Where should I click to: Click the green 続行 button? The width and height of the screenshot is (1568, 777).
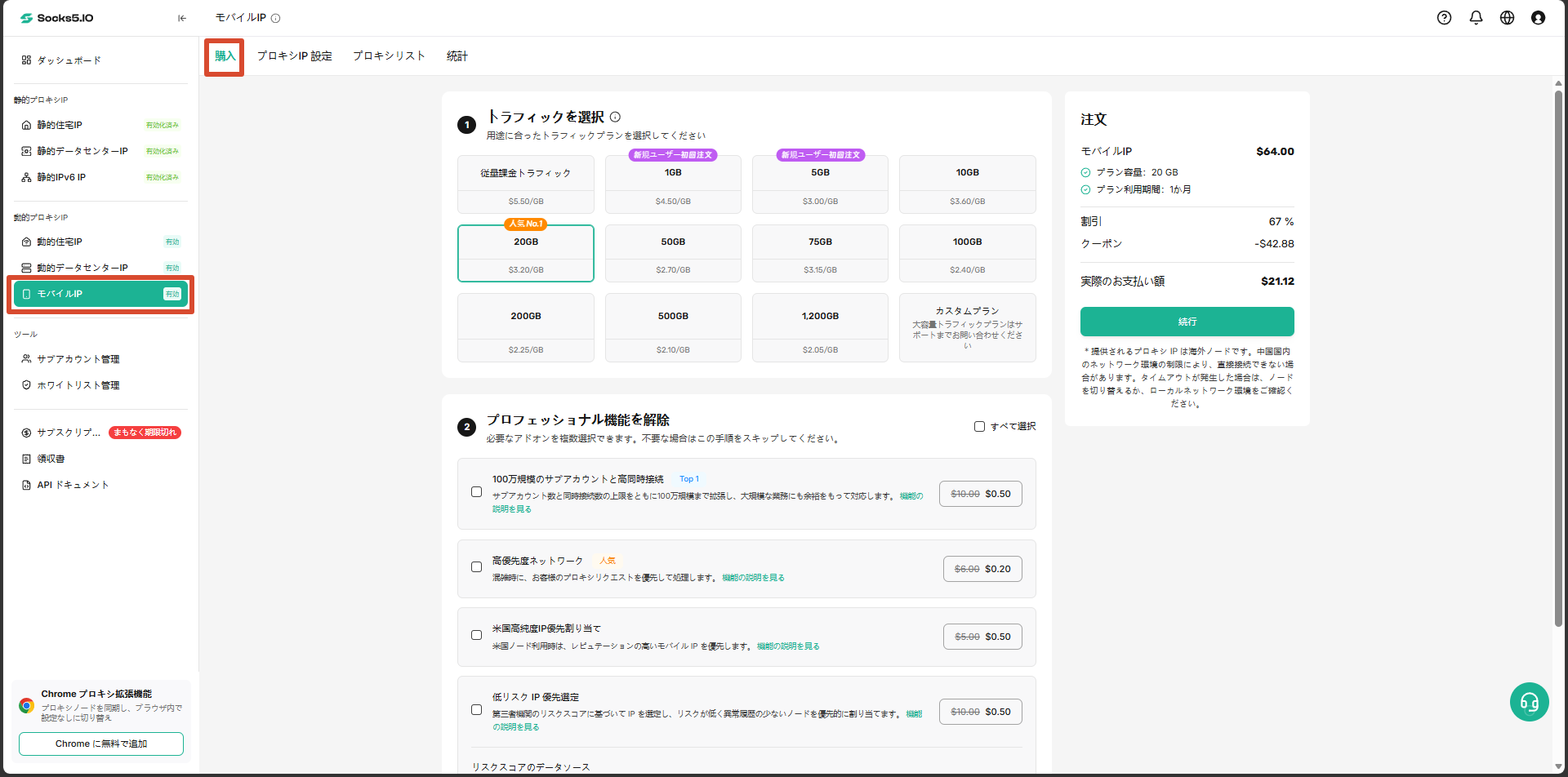(1187, 322)
